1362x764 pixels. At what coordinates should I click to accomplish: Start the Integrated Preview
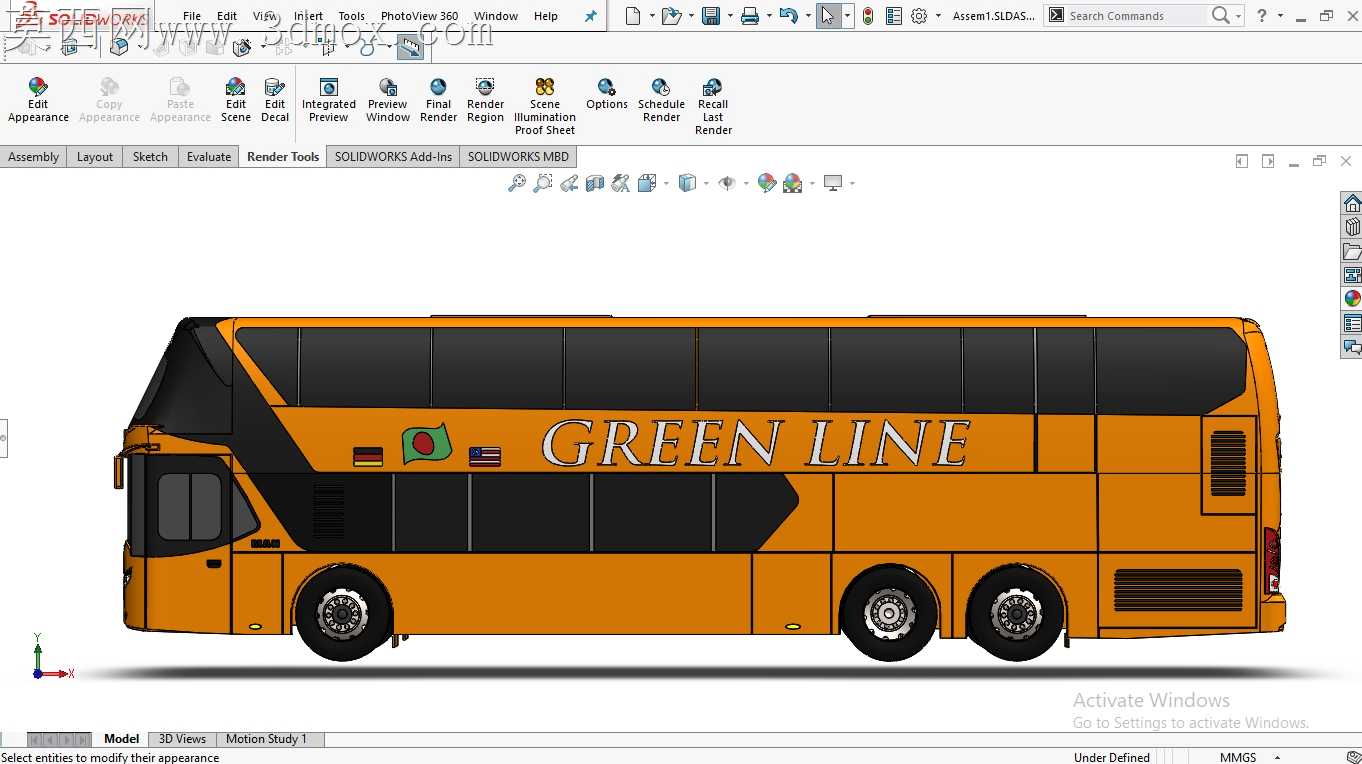[329, 100]
